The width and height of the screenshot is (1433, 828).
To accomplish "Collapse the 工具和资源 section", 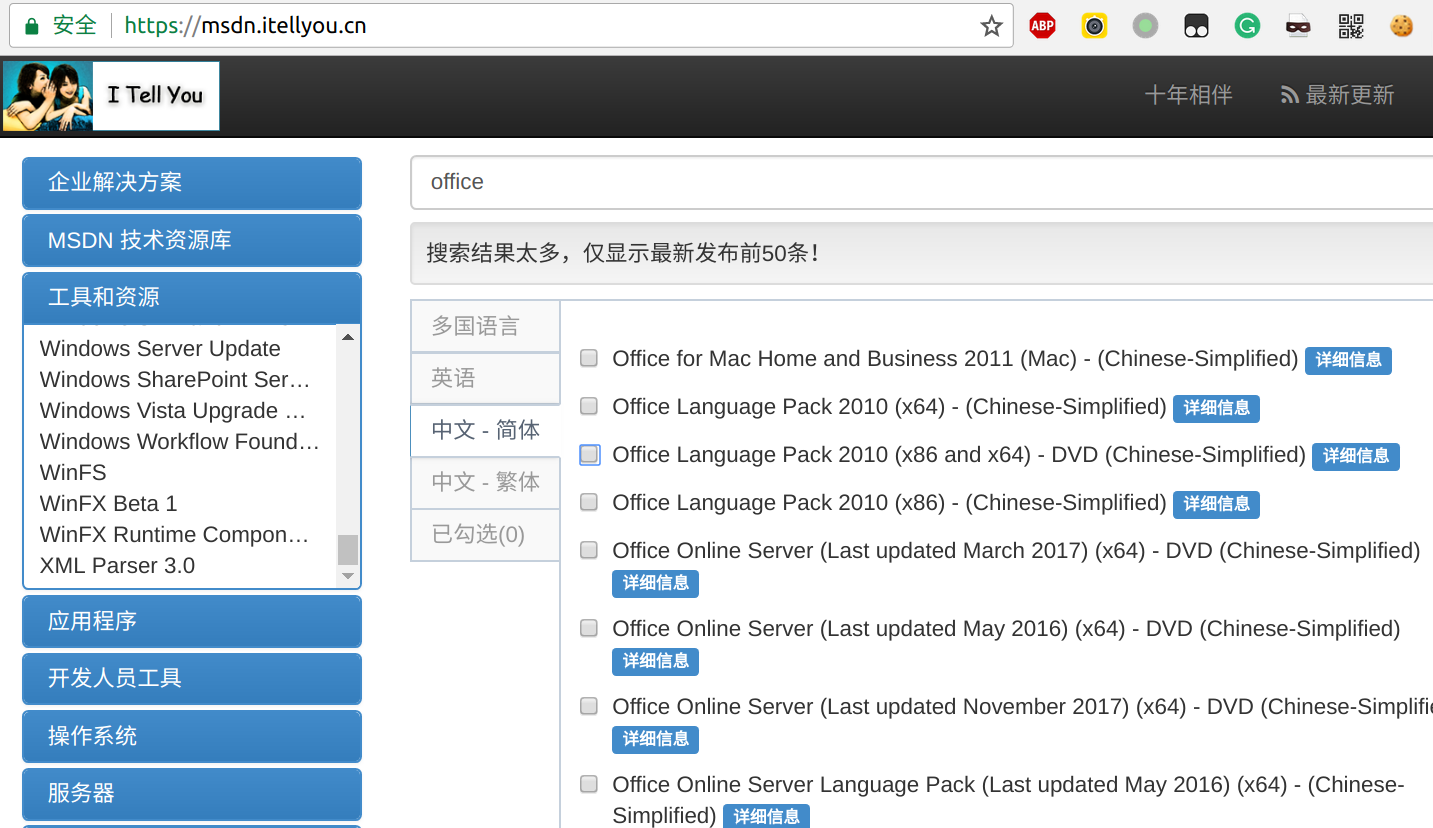I will click(192, 297).
